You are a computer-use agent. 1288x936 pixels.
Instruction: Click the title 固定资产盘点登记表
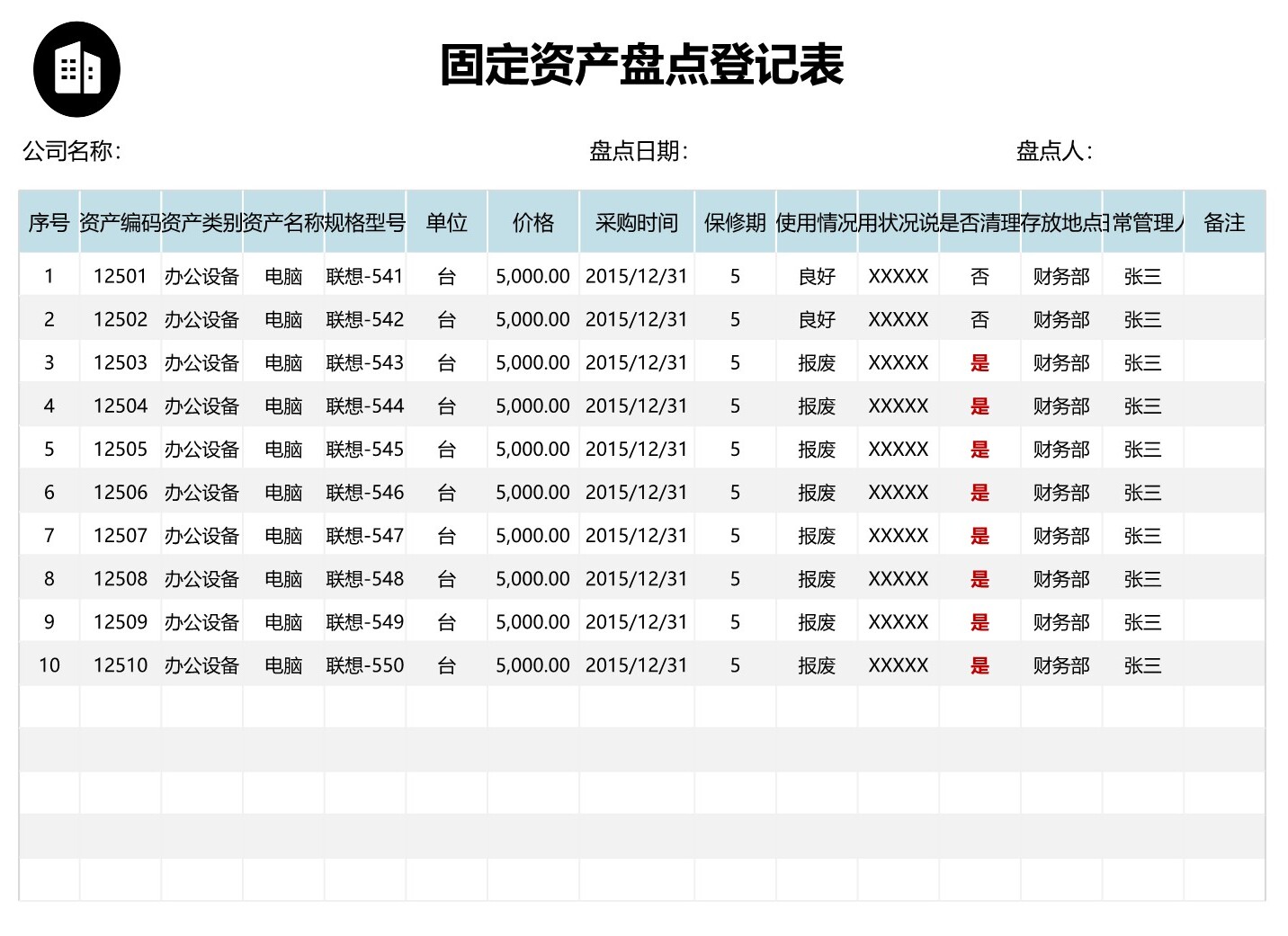tap(641, 65)
